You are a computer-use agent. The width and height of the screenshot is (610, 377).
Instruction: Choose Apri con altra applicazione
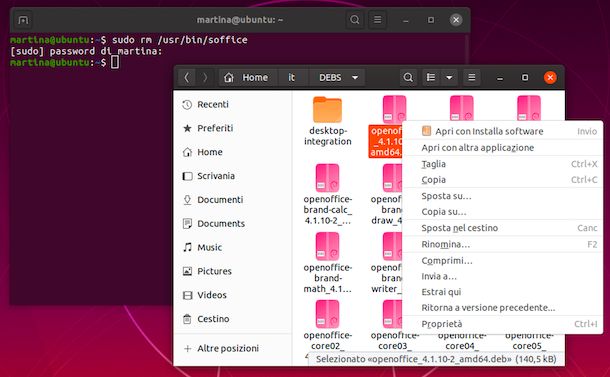[x=503, y=147]
